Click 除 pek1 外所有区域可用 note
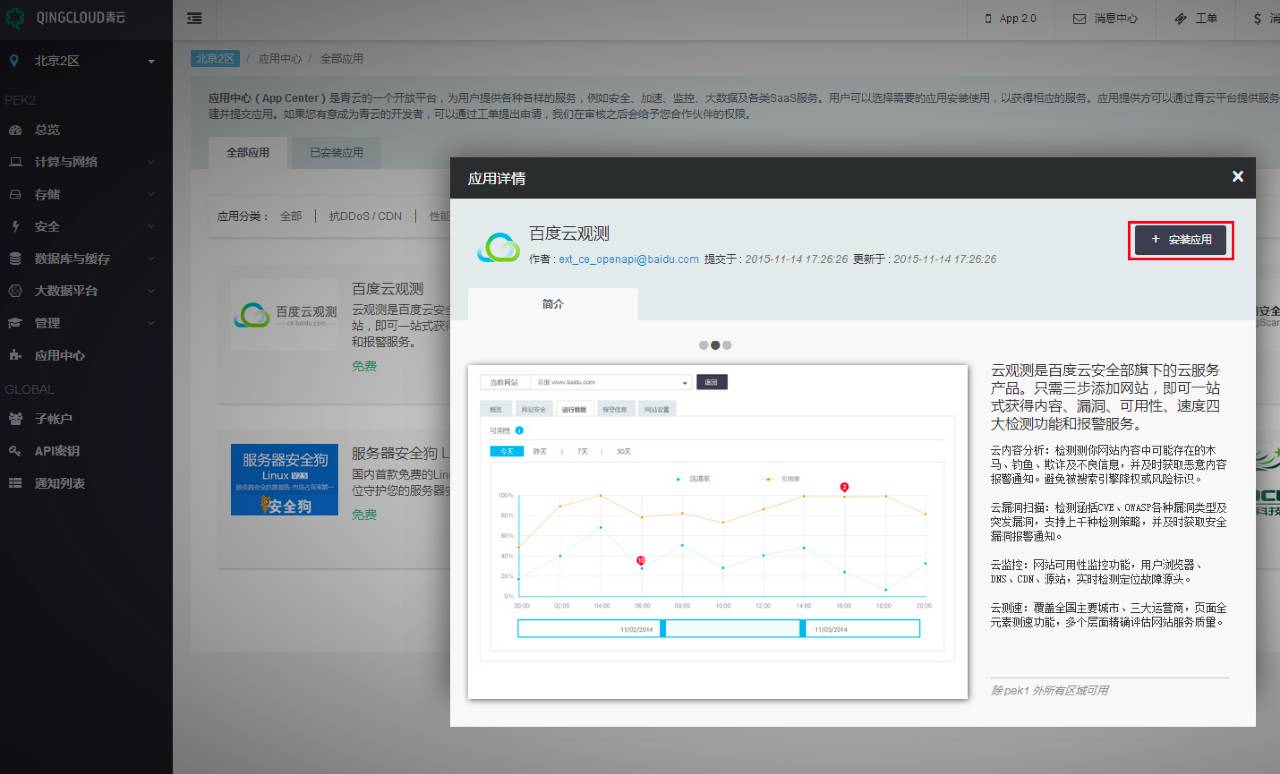 [x=1050, y=690]
